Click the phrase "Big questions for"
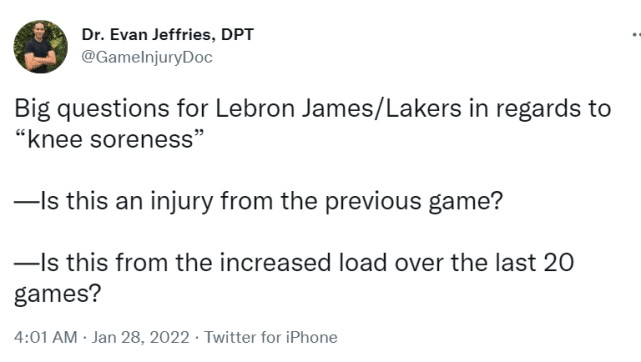This screenshot has height=362, width=641. click(112, 109)
